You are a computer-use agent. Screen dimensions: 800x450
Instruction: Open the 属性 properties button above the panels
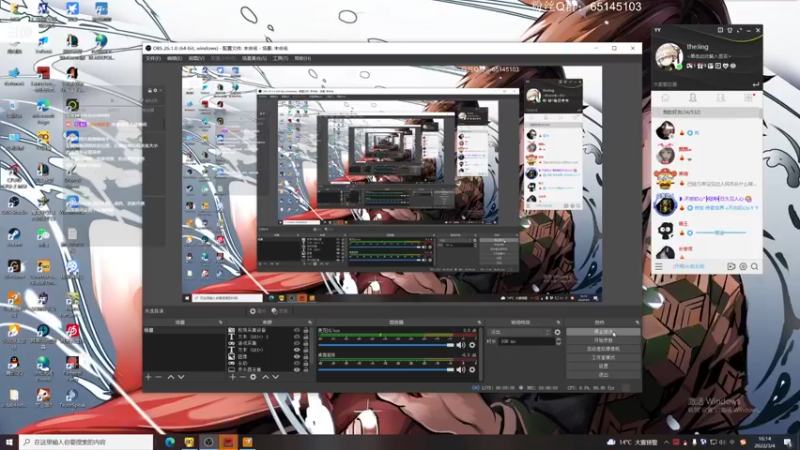pyautogui.click(x=258, y=311)
